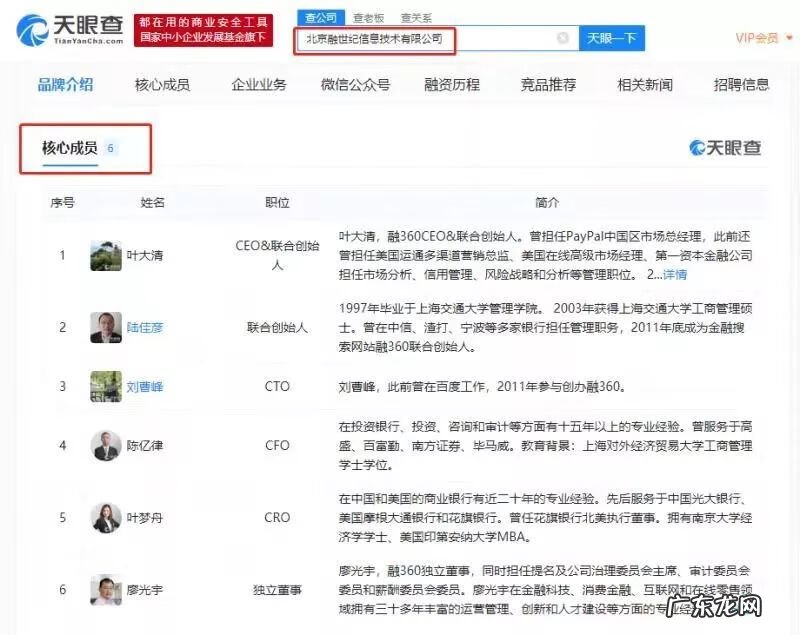Image resolution: width=800 pixels, height=635 pixels.
Task: Click the 天眼查 watermark logo beside 核心成员
Action: 725,148
